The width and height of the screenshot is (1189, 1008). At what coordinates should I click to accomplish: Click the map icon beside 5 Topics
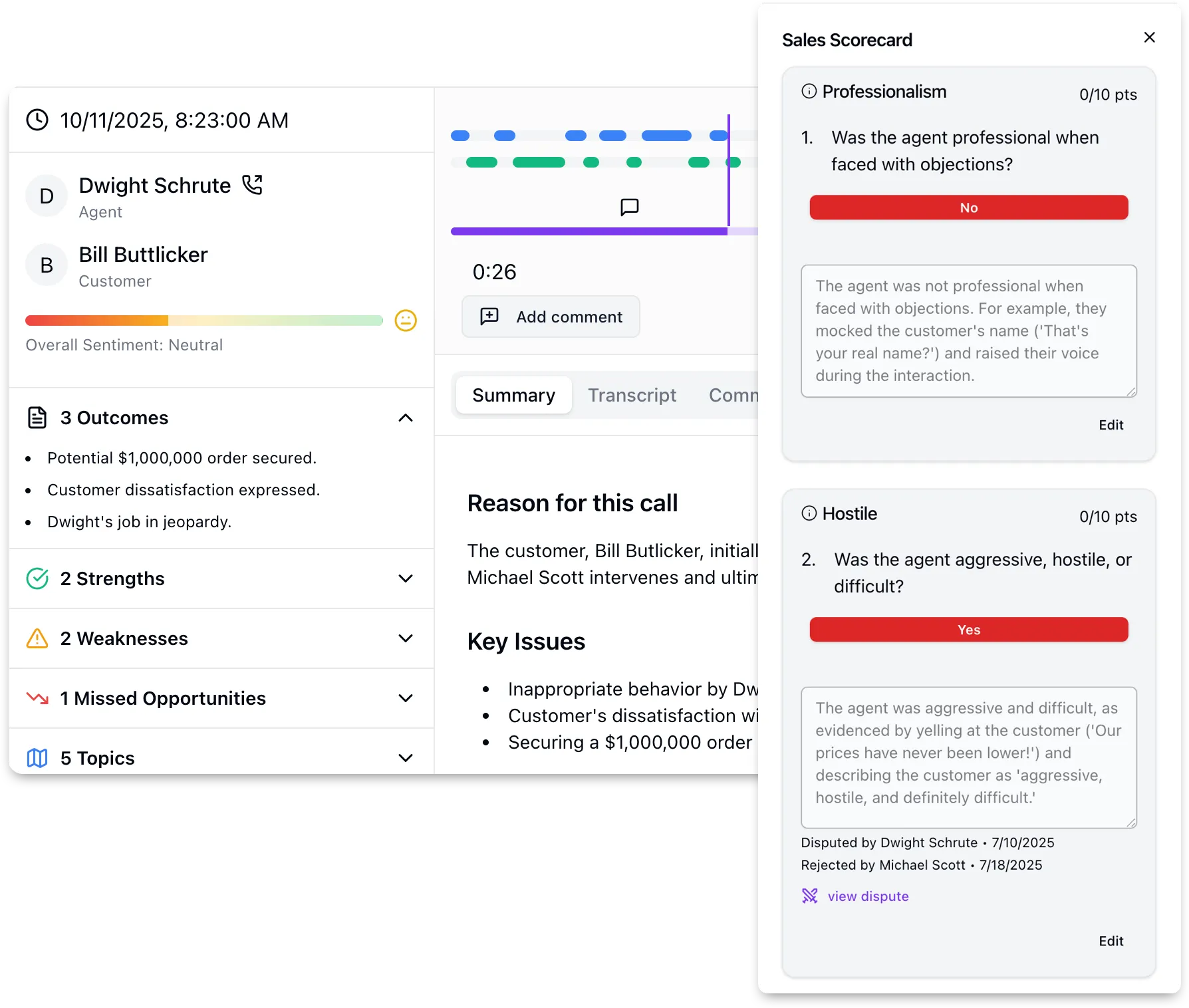pyautogui.click(x=37, y=758)
